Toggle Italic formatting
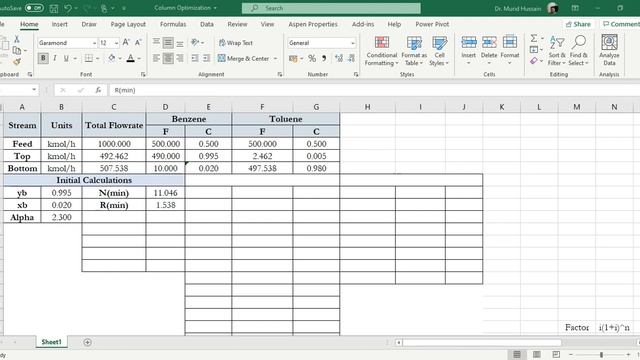 coord(55,58)
